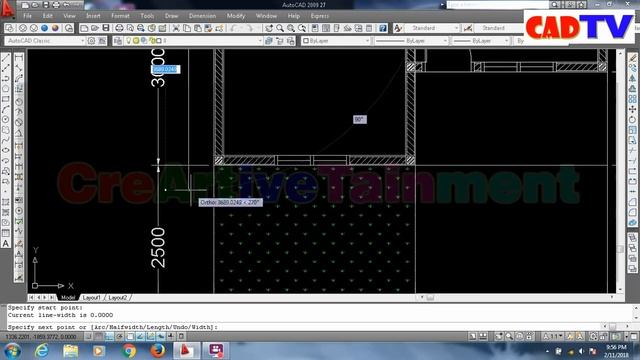The height and width of the screenshot is (360, 640).
Task: Toggle Grid display in status bar
Action: tap(99, 337)
